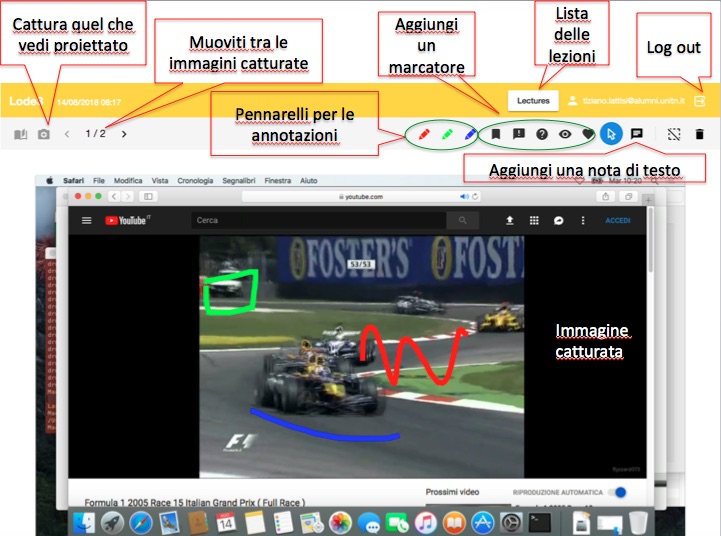Open the Lectures list
Screen dimensions: 721x536
(533, 101)
